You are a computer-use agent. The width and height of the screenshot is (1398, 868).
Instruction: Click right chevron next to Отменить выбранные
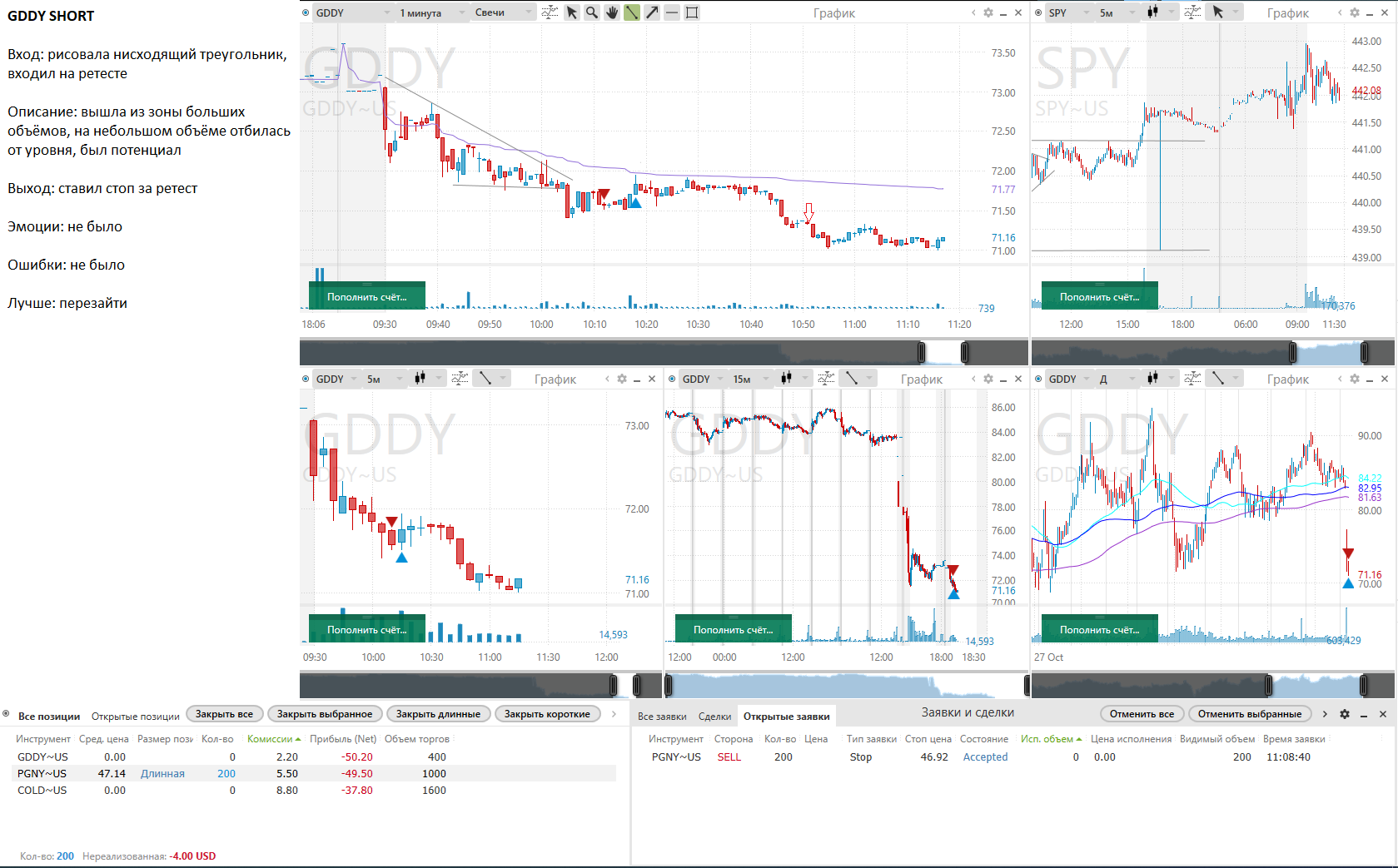point(1325,714)
